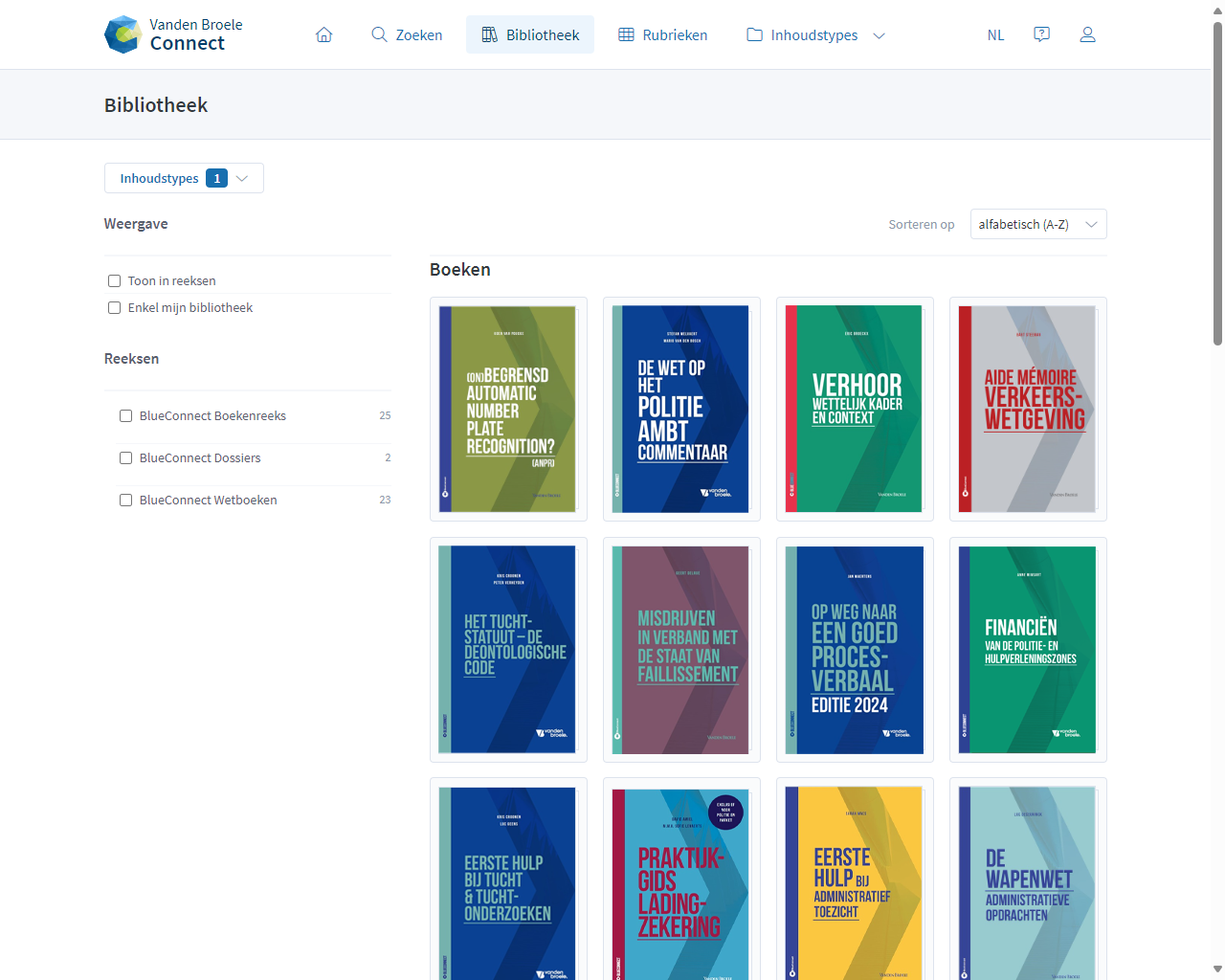The width and height of the screenshot is (1225, 980).
Task: Open the Inhoudstypes filter dropdown with badge 1
Action: pos(184,178)
